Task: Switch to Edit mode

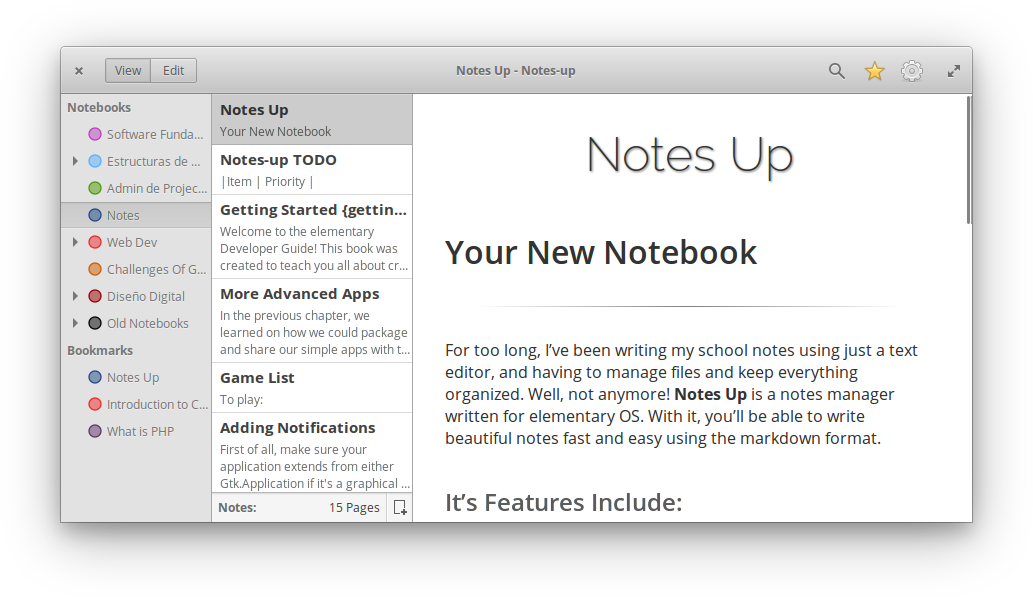Action: (x=174, y=71)
